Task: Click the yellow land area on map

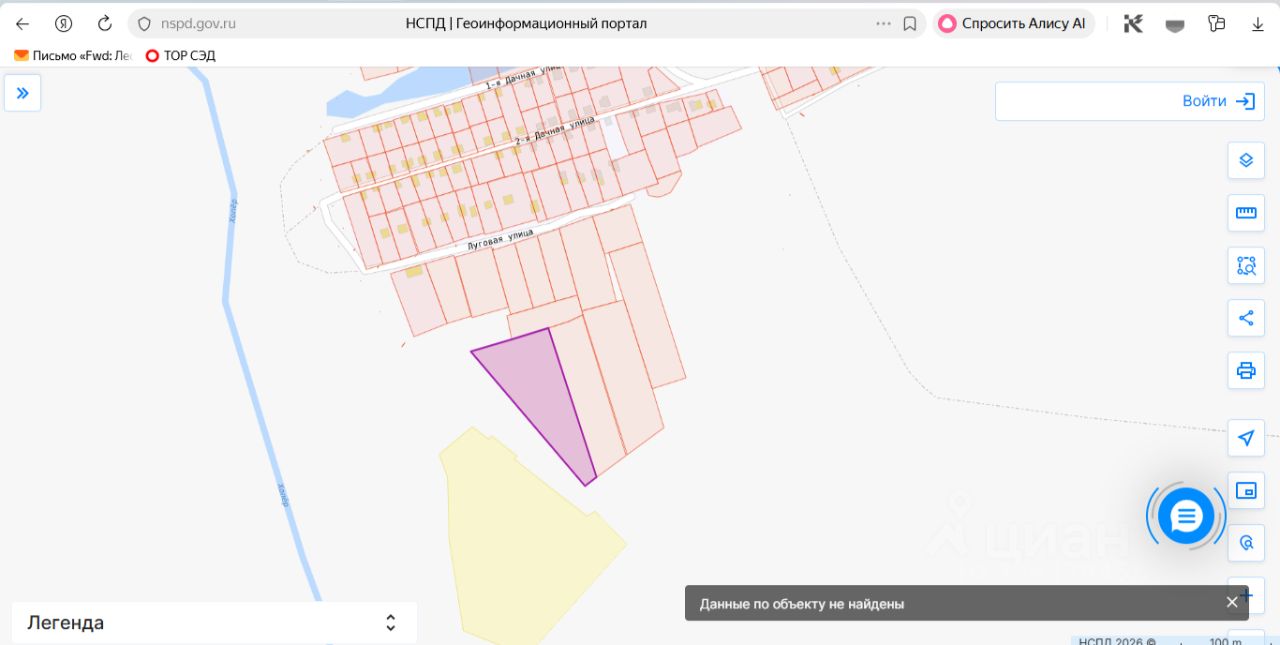Action: 520,540
